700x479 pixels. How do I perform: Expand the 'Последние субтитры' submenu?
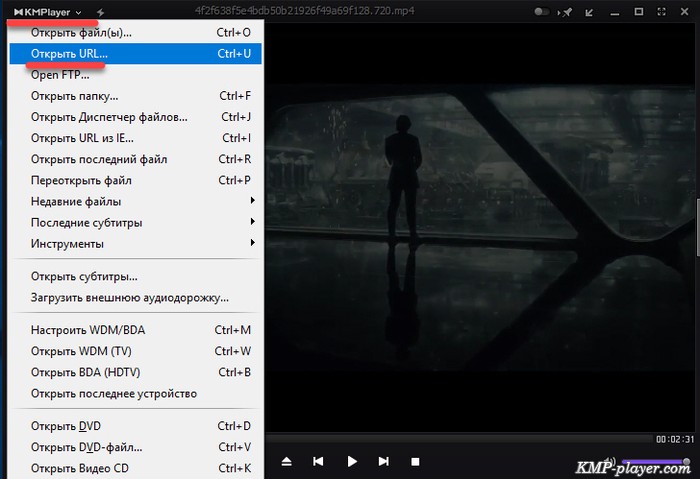tap(135, 222)
